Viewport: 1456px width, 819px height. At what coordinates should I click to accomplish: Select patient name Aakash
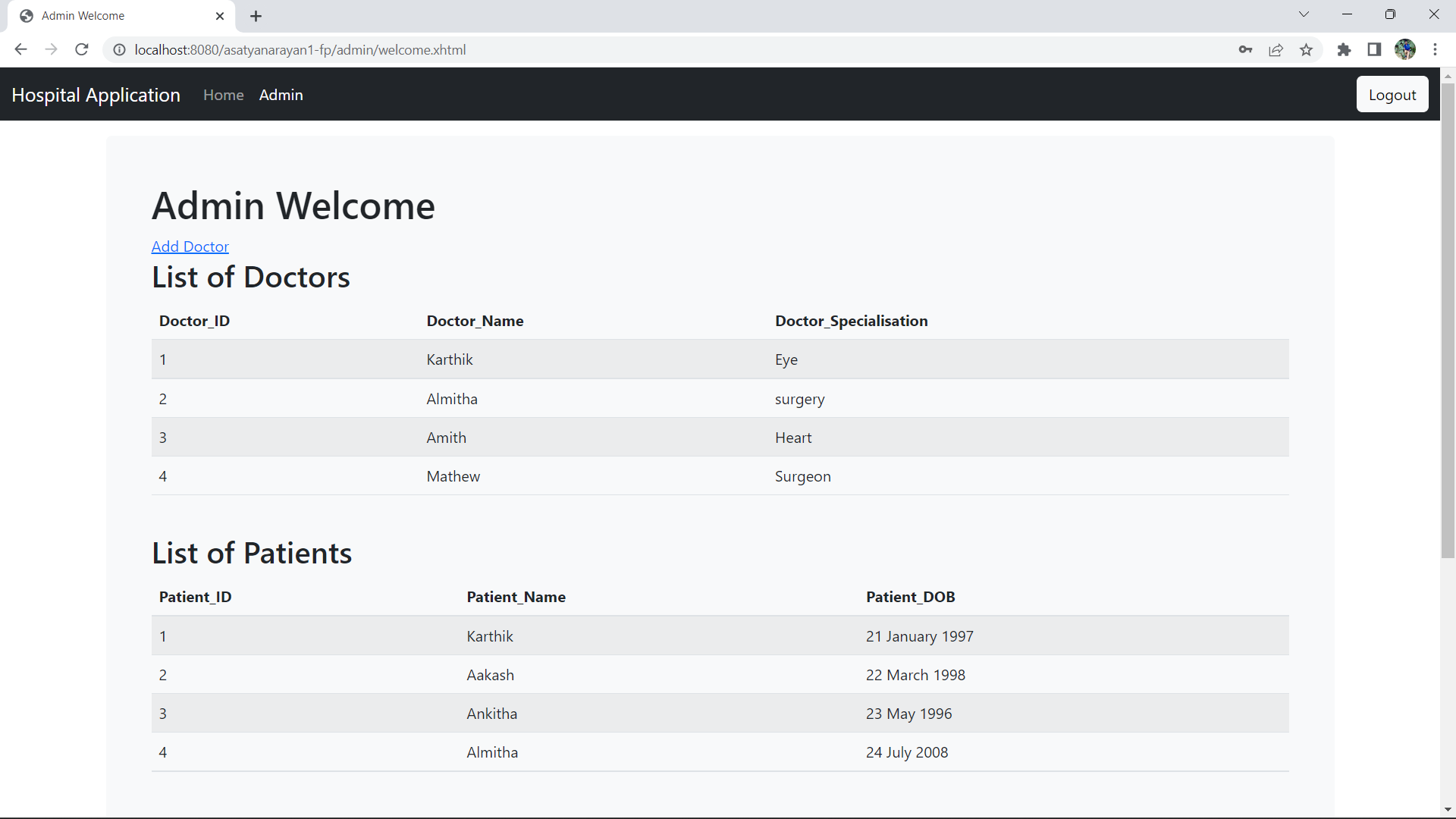pos(491,675)
